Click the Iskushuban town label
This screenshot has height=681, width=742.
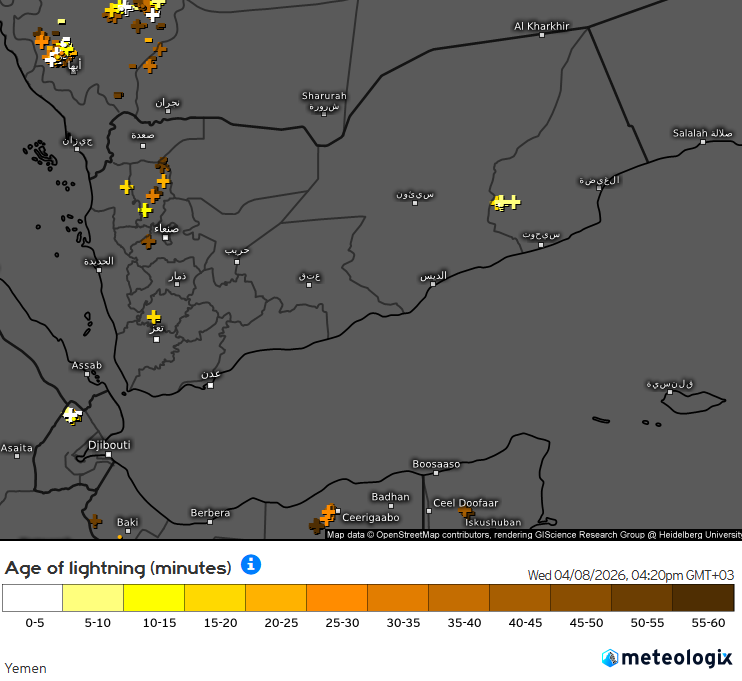click(x=493, y=522)
